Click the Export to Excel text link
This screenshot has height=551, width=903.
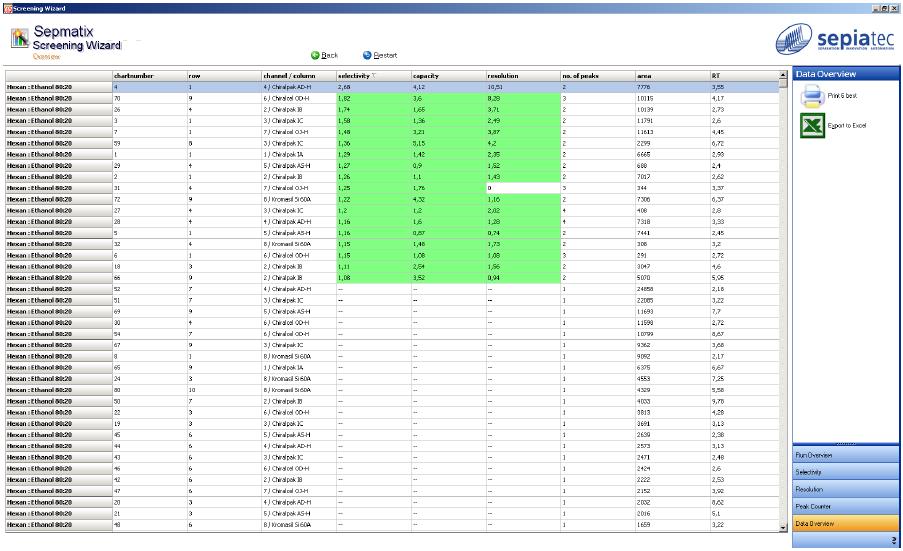tap(846, 127)
